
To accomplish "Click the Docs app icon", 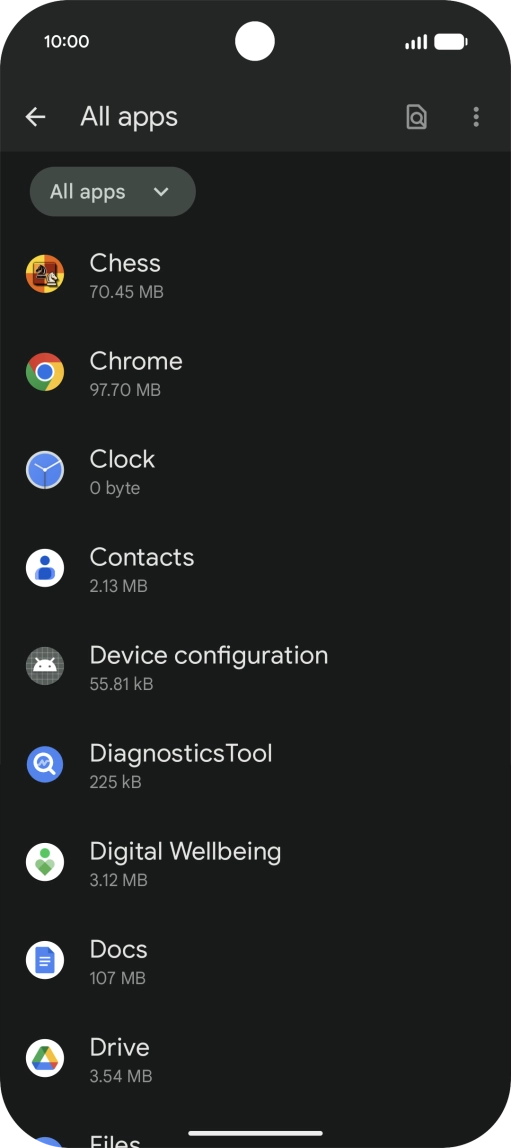I will click(45, 961).
